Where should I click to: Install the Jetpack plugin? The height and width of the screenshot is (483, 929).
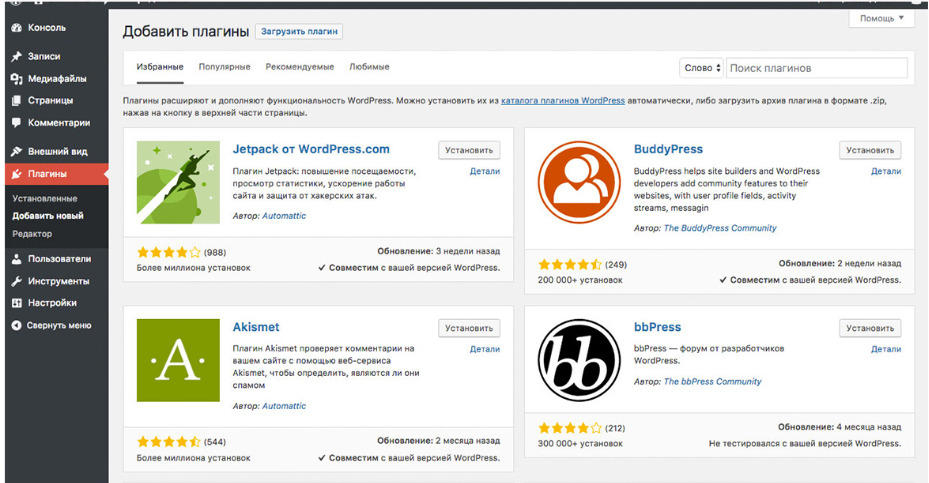pos(469,151)
